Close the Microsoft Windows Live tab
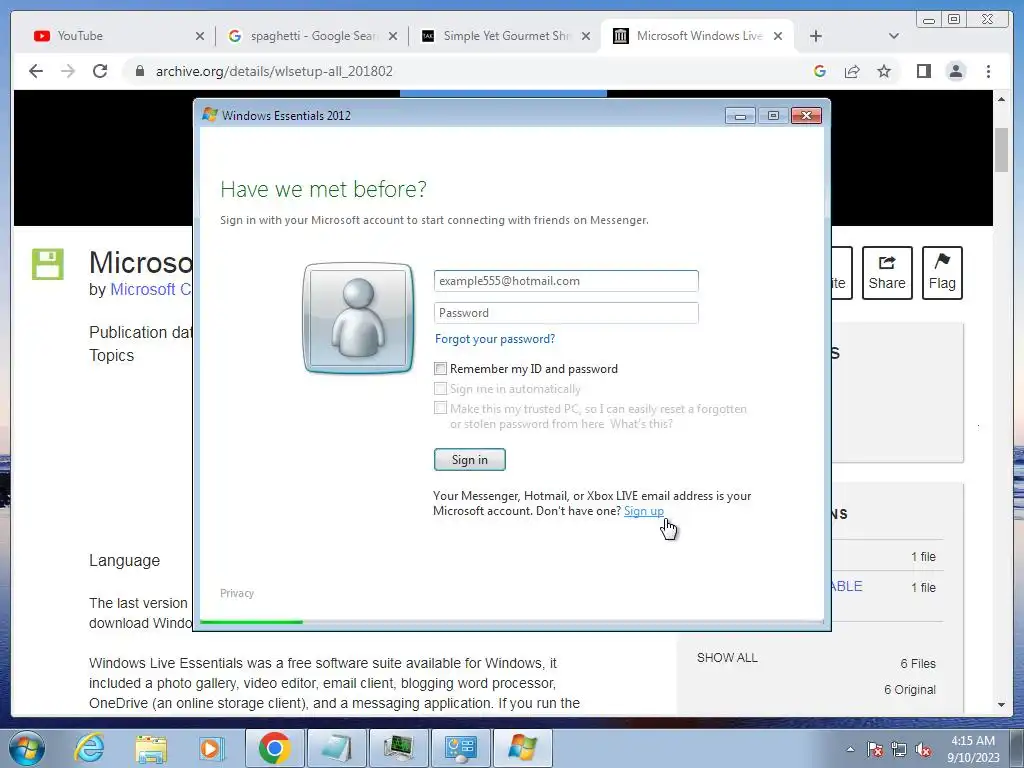 [x=778, y=36]
